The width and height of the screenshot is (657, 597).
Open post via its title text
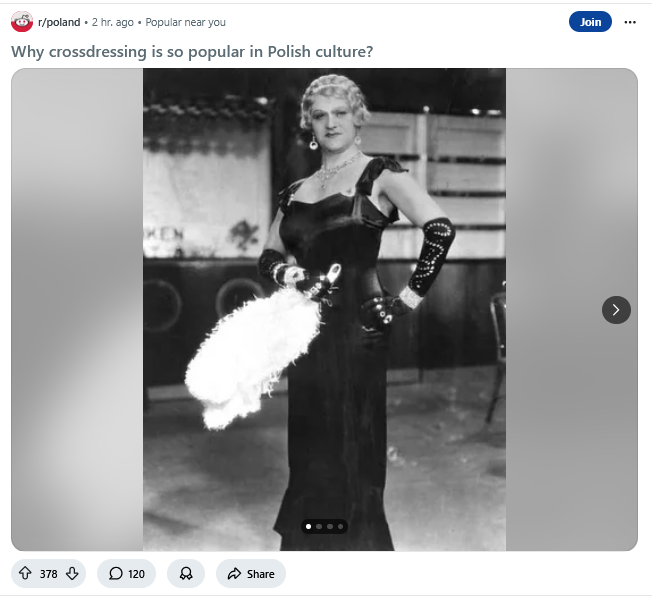tap(193, 52)
